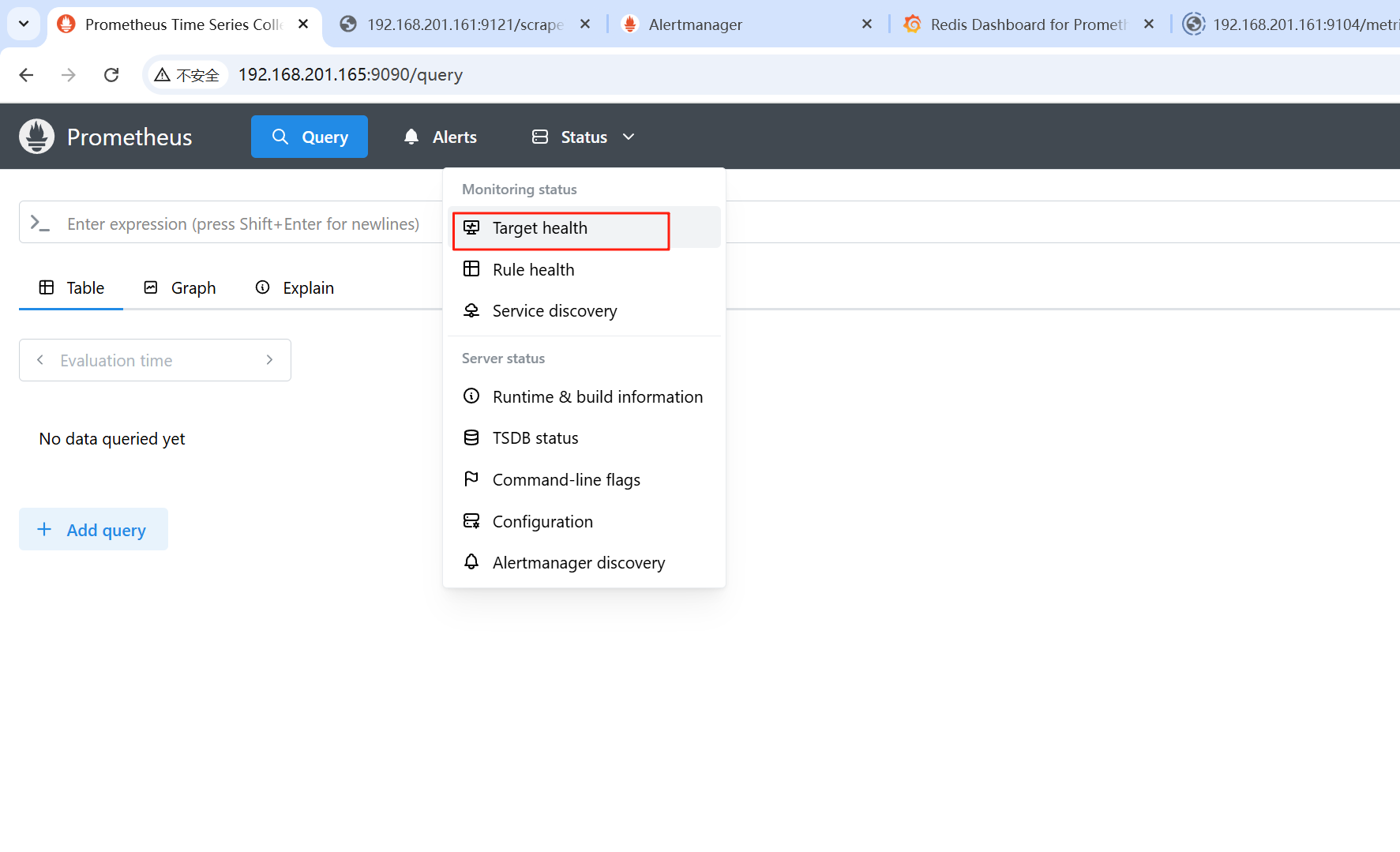This screenshot has height=852, width=1400.
Task: Open the Configuration page
Action: click(x=584, y=521)
